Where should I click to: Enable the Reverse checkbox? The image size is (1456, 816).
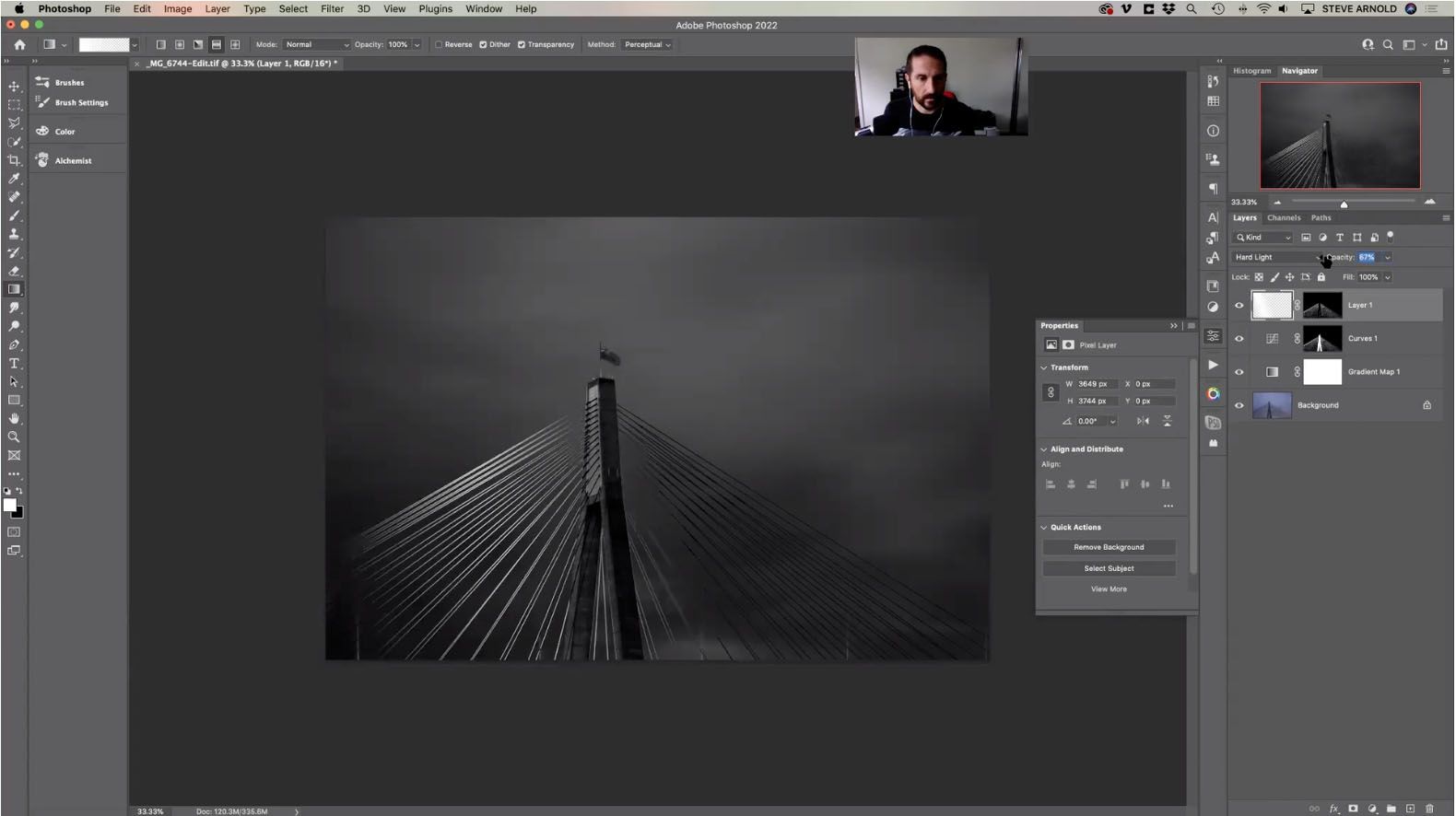coord(440,44)
